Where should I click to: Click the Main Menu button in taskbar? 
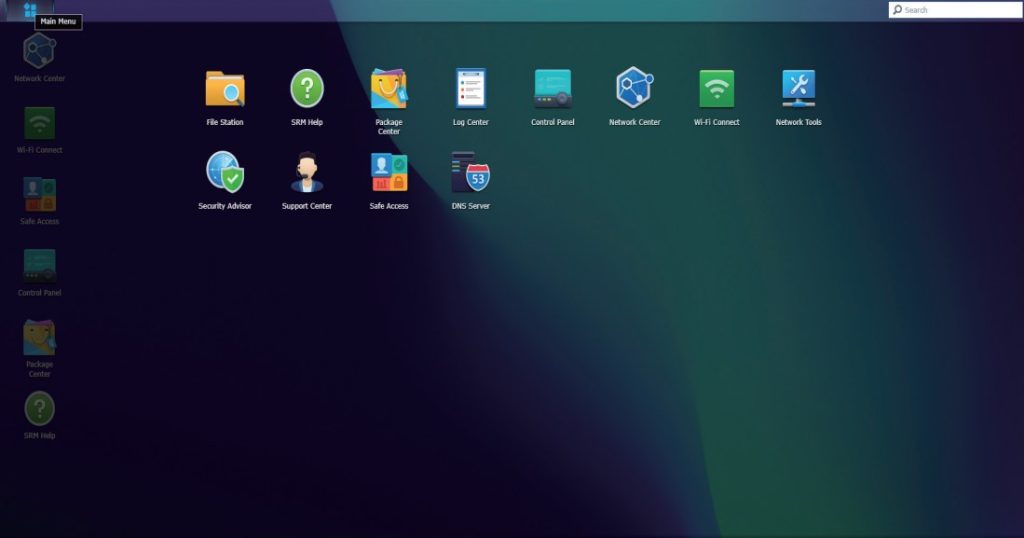click(x=29, y=10)
